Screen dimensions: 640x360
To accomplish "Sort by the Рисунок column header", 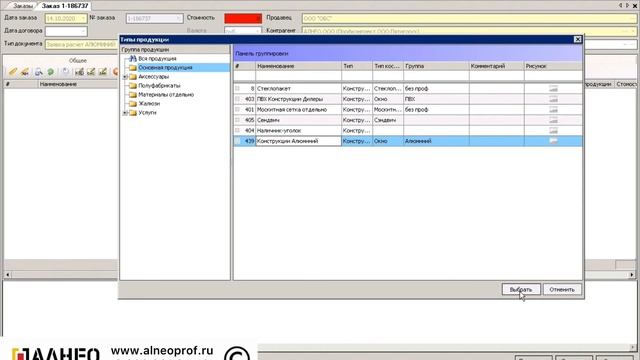I will (x=553, y=66).
